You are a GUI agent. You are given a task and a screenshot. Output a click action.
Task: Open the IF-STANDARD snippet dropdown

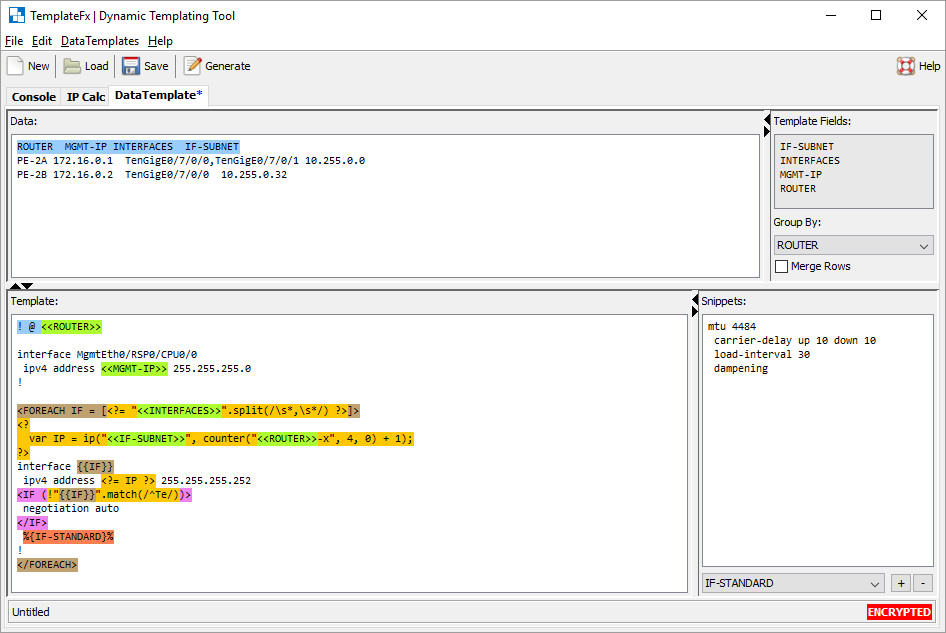(793, 584)
